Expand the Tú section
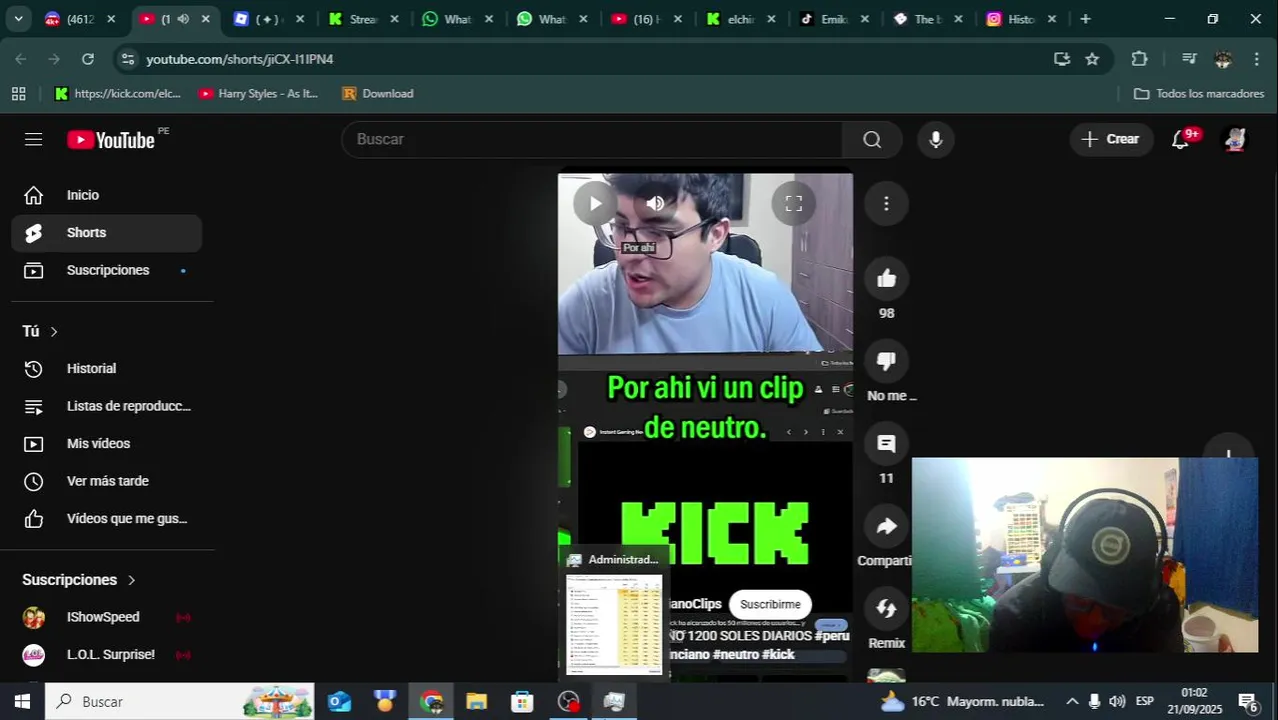Viewport: 1278px width, 720px height. 40,331
